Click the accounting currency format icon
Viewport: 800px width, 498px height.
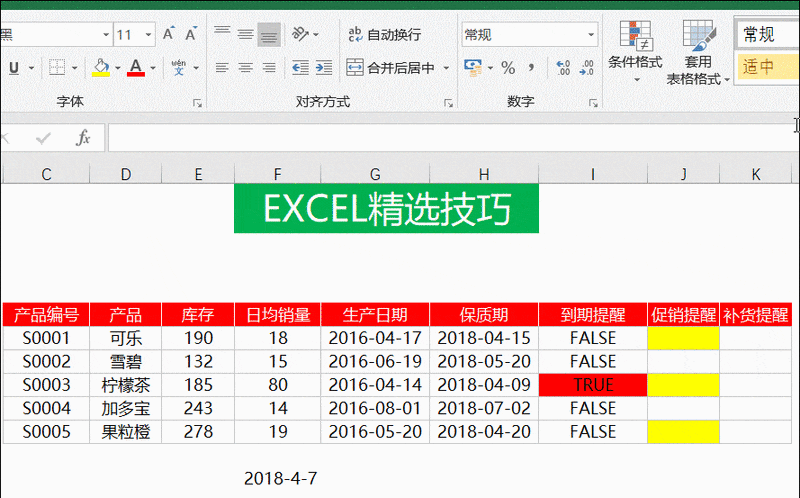pyautogui.click(x=473, y=67)
